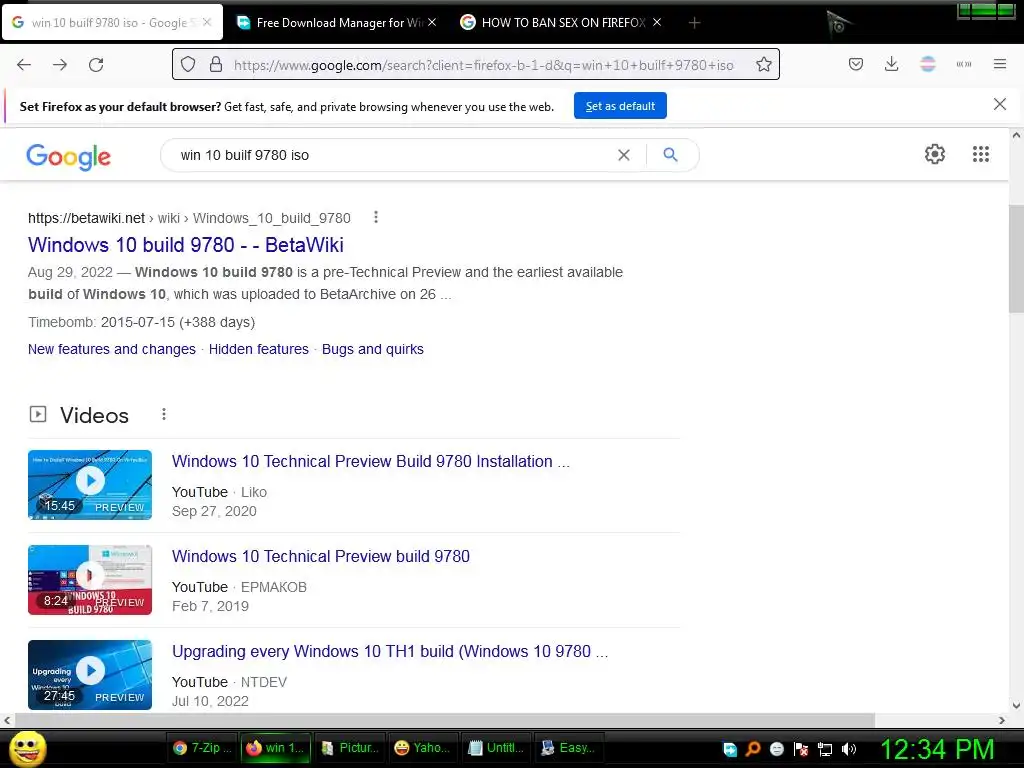Go back to the previous page
Viewport: 1024px width, 768px height.
pyautogui.click(x=24, y=65)
